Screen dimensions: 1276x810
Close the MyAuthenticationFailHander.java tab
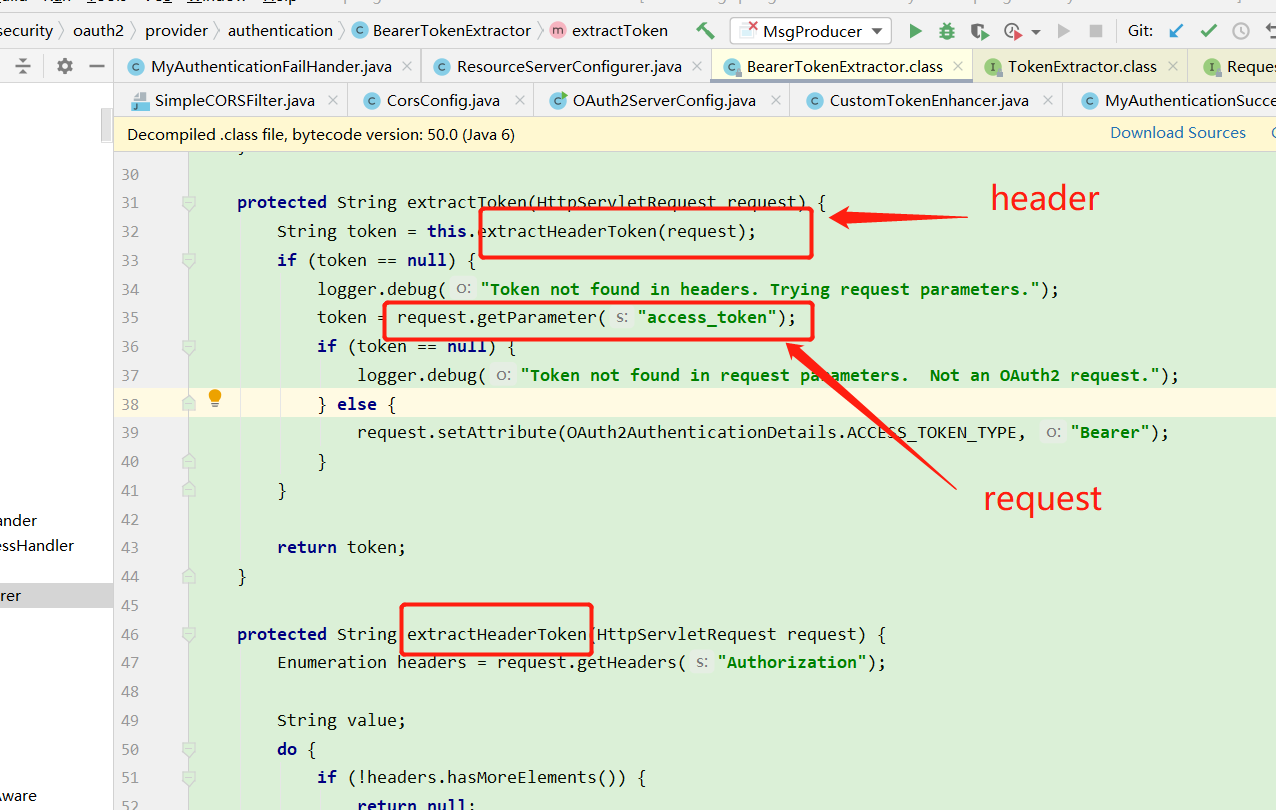(x=406, y=67)
